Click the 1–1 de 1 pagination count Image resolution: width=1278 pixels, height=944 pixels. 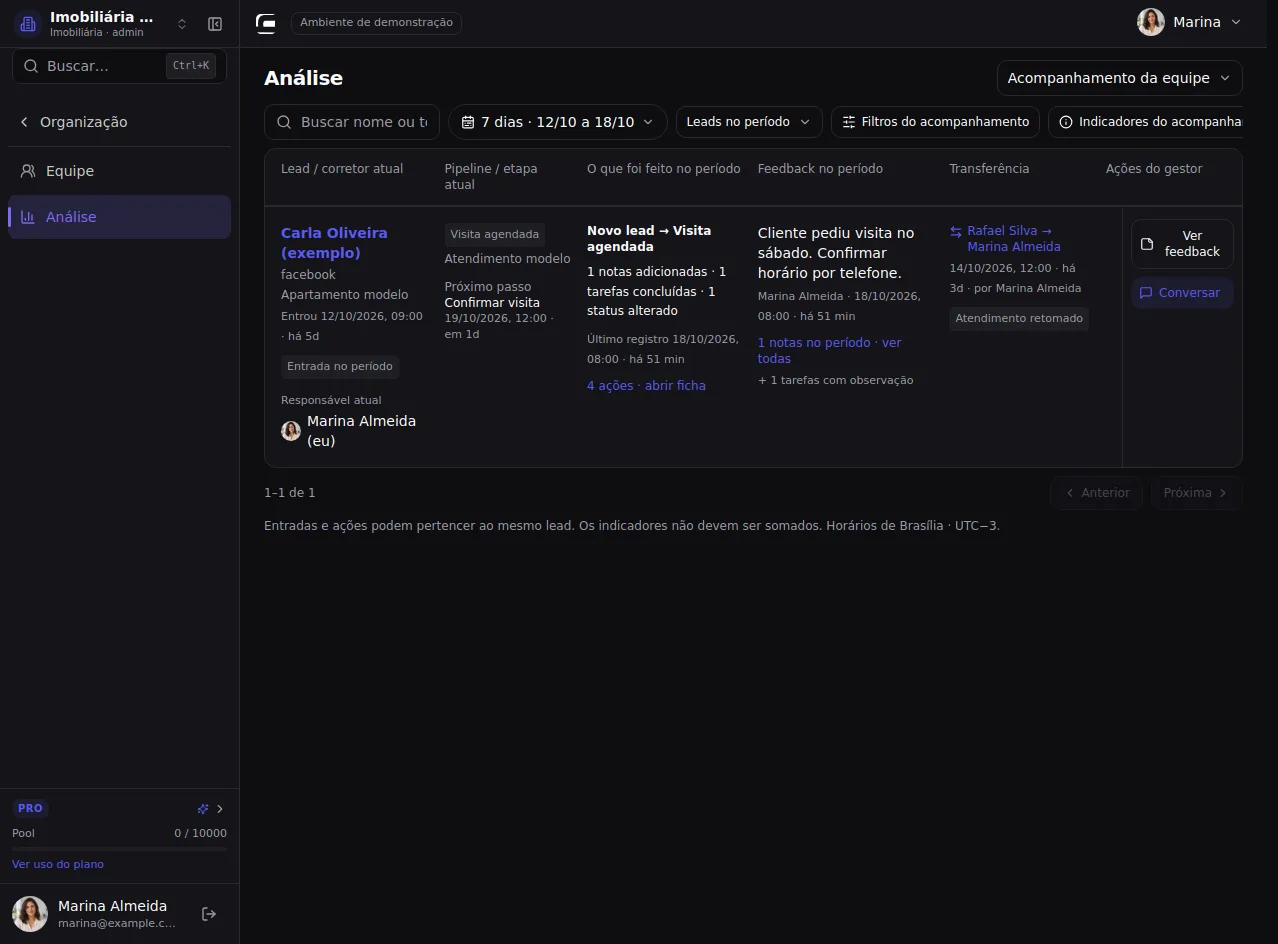click(290, 493)
